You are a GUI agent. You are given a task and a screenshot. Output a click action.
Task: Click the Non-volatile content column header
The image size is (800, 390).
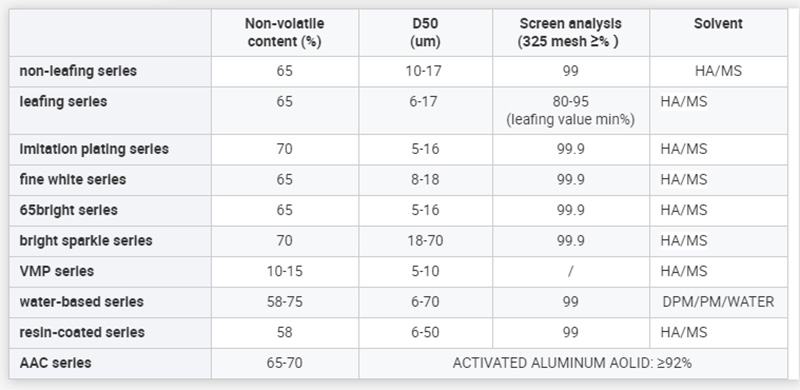[285, 33]
